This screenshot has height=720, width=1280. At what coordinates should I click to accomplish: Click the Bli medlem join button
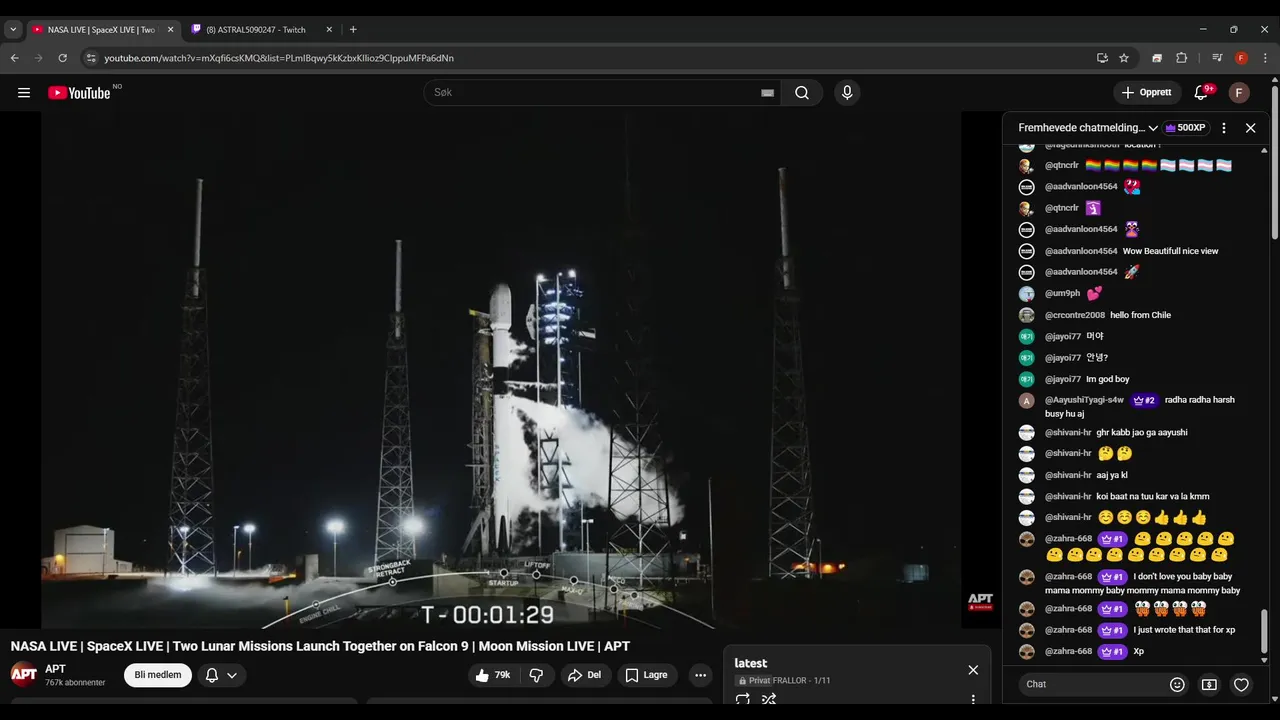coord(158,675)
